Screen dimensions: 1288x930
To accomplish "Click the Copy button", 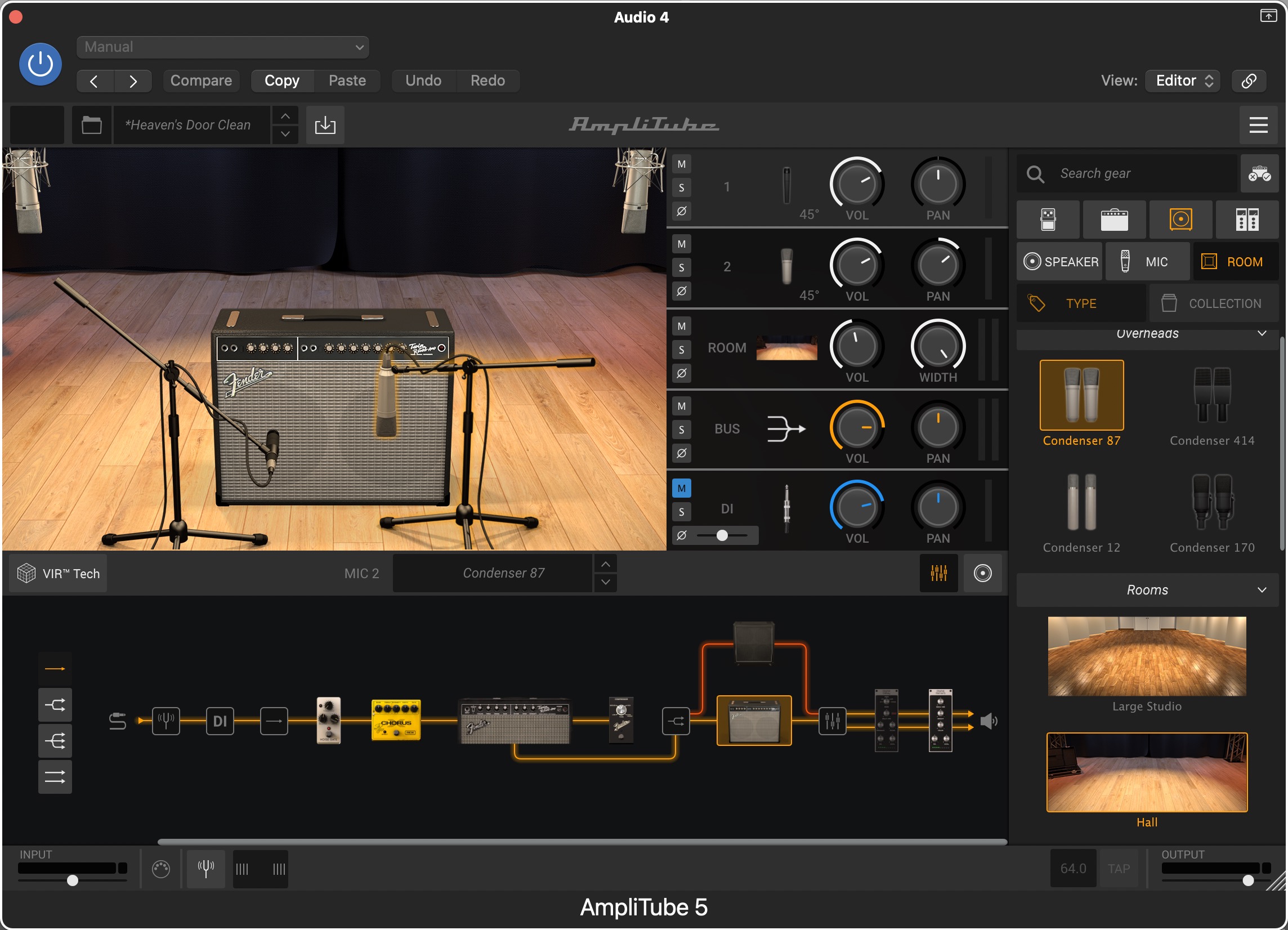I will (x=281, y=80).
